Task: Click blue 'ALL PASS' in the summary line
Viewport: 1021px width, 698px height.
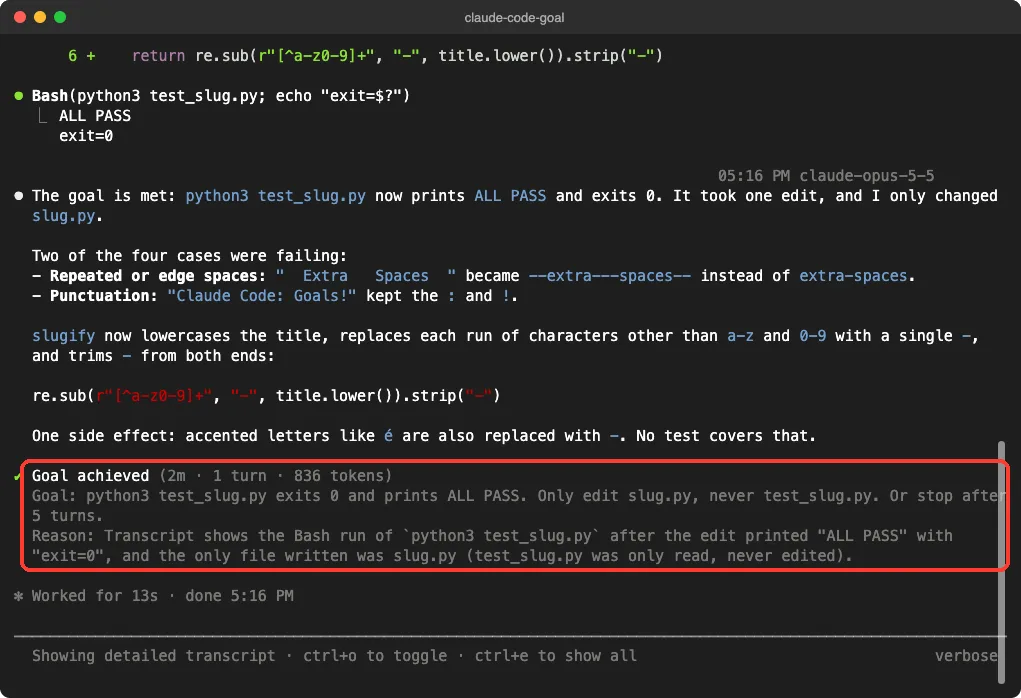Action: click(510, 196)
